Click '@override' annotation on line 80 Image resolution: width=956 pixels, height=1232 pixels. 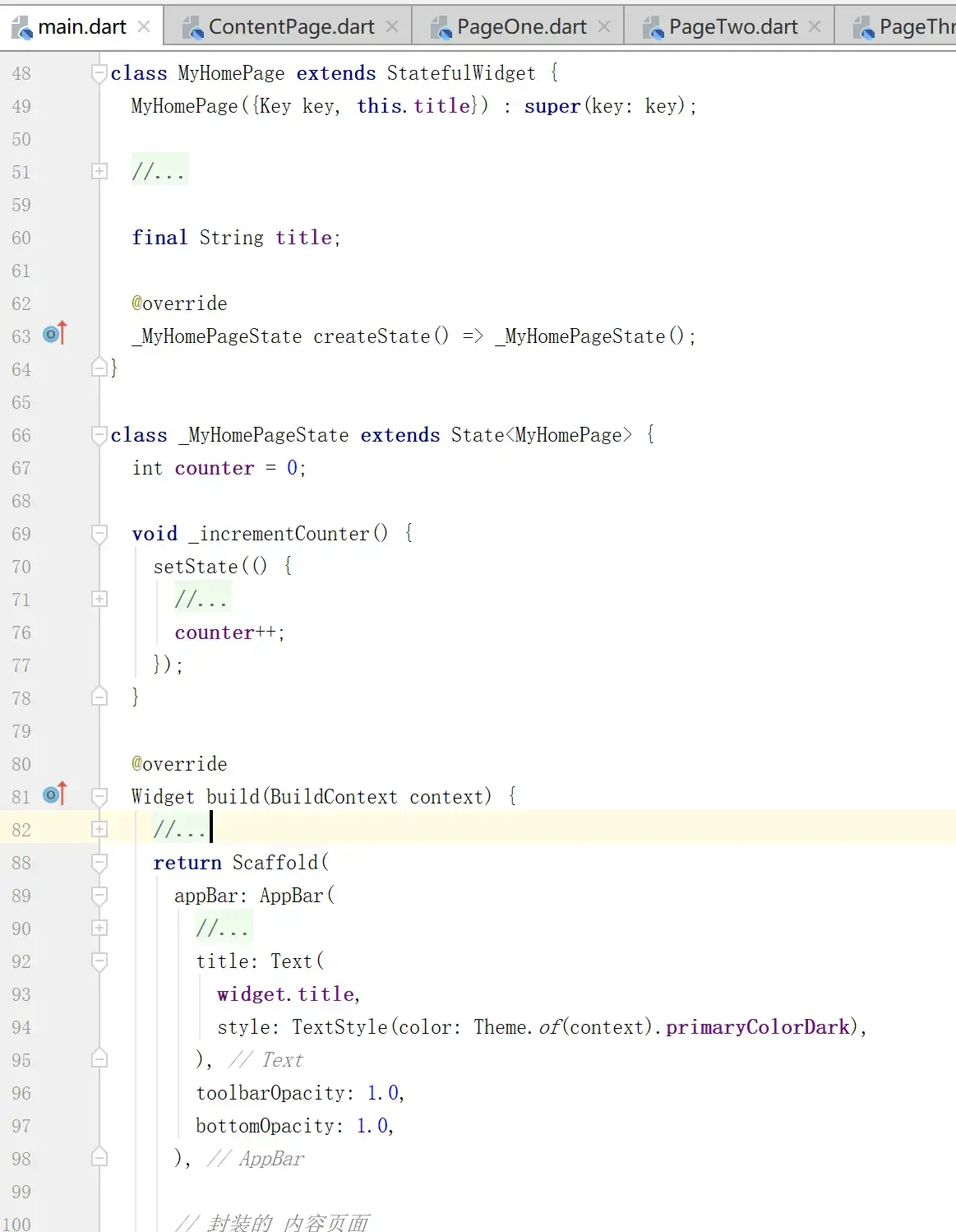[x=179, y=764]
